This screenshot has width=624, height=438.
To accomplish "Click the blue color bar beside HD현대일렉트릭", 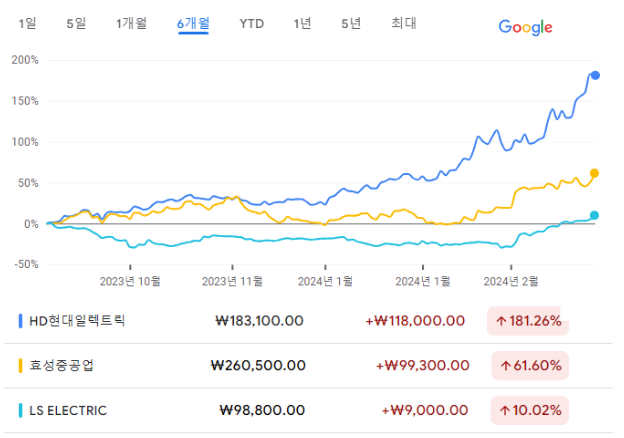I will coord(21,321).
